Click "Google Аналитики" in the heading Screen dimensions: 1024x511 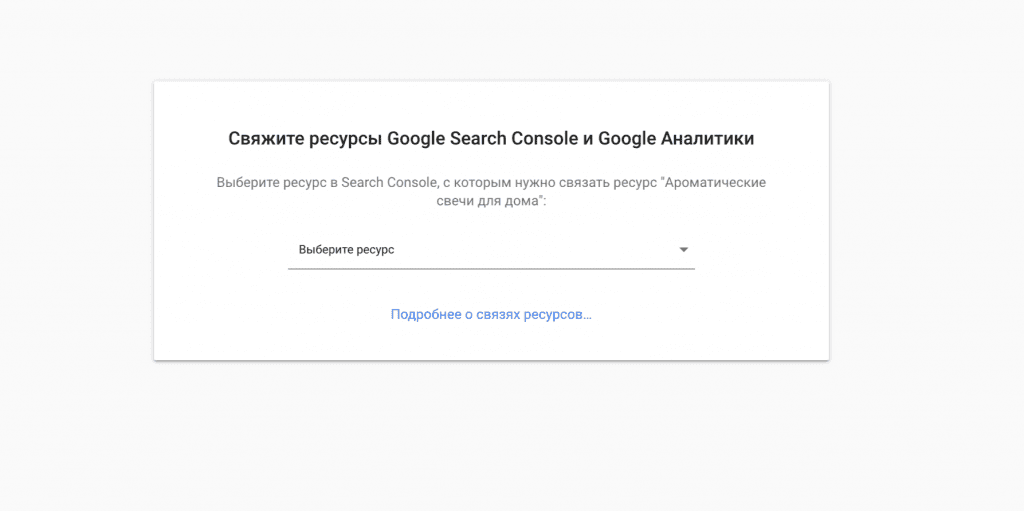tap(676, 139)
